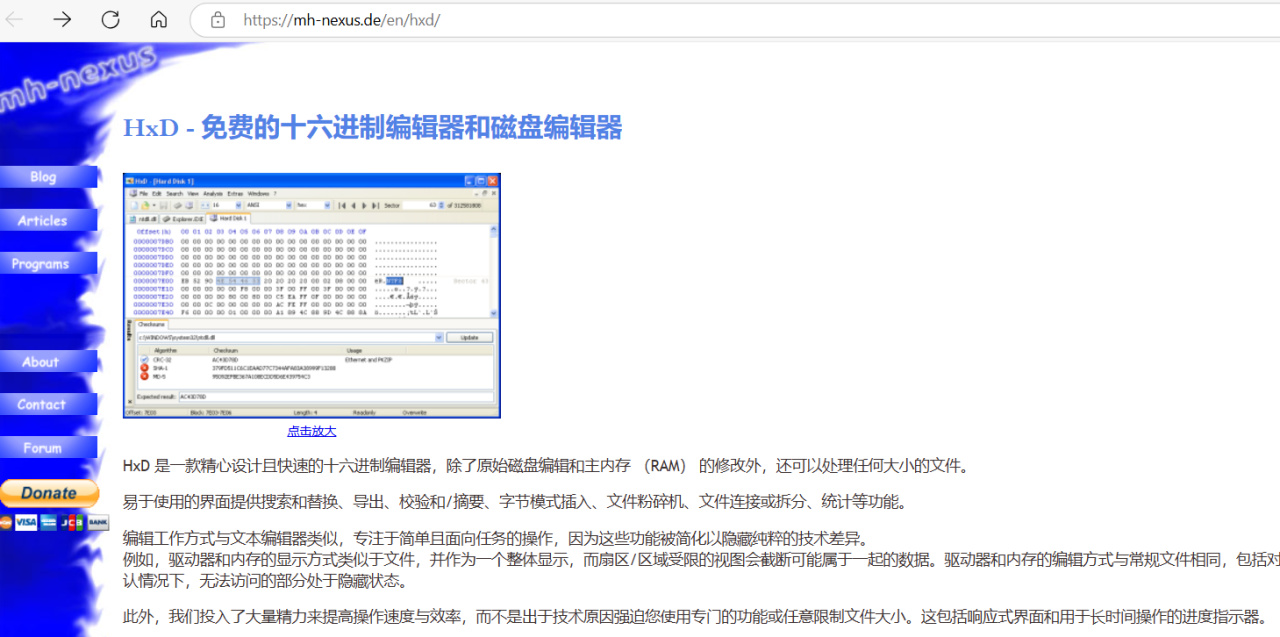Click the line starting 认情况下，无法访问的部分
Screen dimensions: 1280x637
(265, 581)
